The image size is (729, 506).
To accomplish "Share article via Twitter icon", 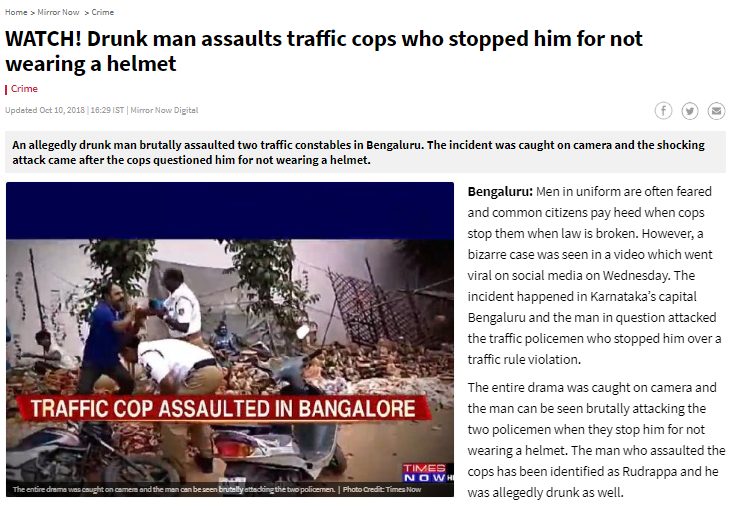I will tap(690, 111).
